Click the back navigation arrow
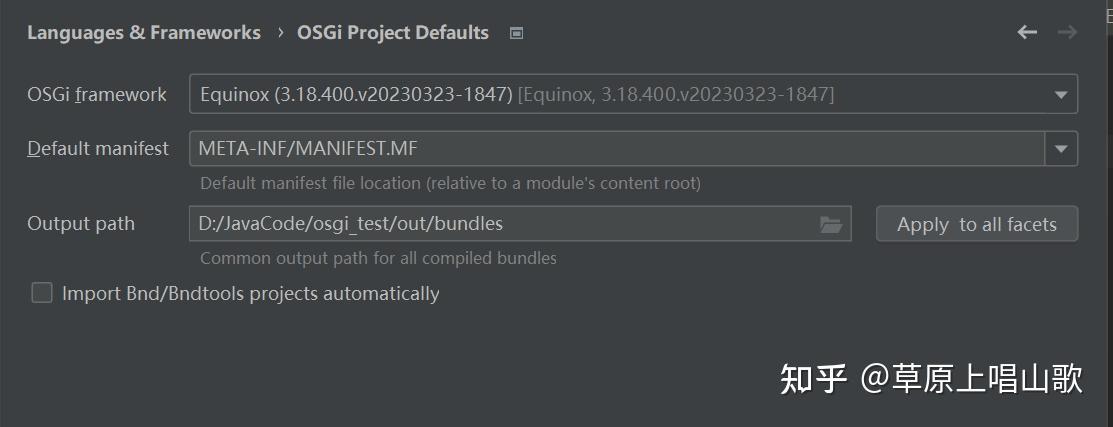This screenshot has height=427, width=1113. (1027, 32)
